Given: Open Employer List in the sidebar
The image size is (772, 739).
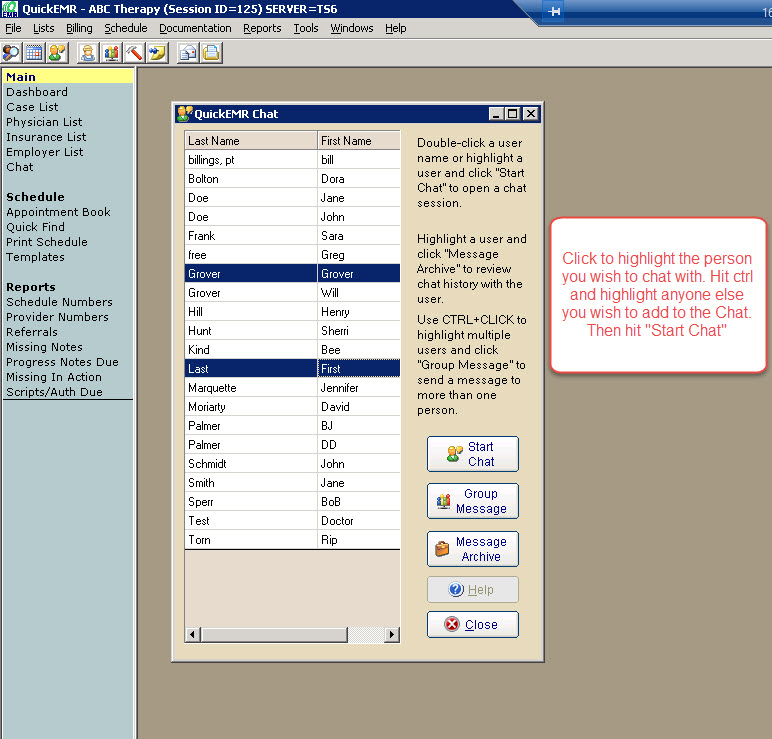Looking at the screenshot, I should coord(44,152).
